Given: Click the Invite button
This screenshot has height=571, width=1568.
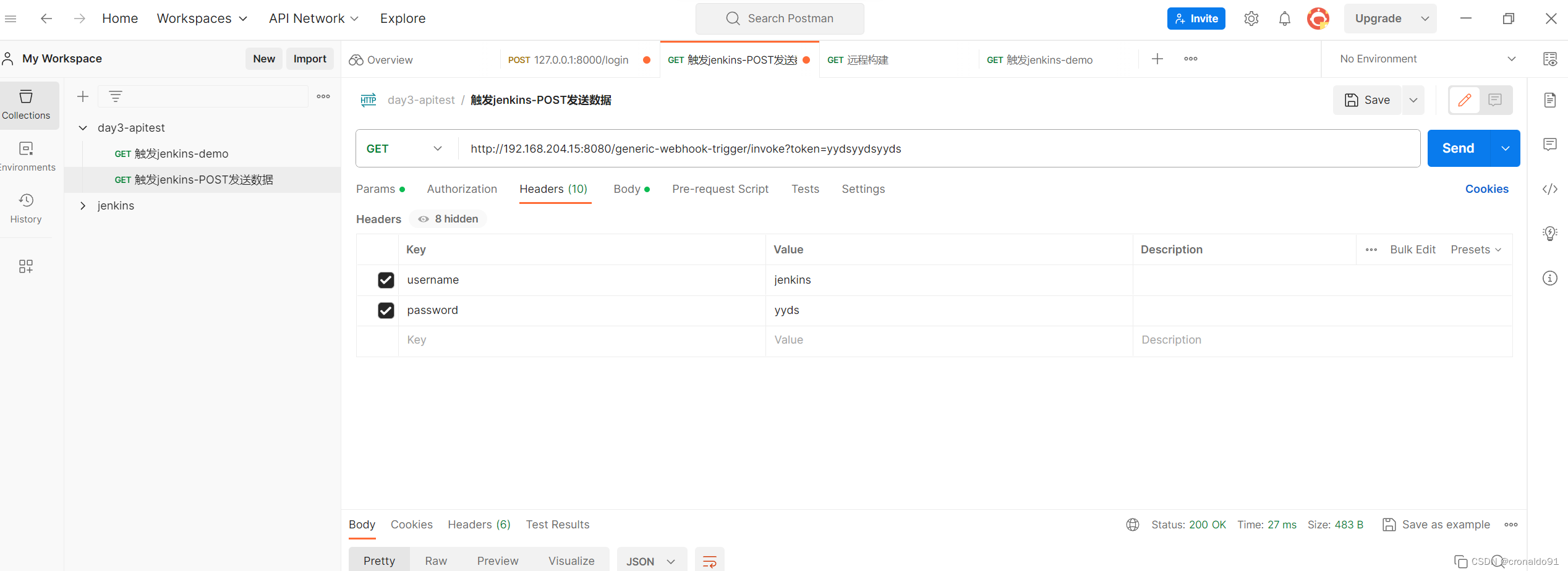Looking at the screenshot, I should (x=1196, y=19).
